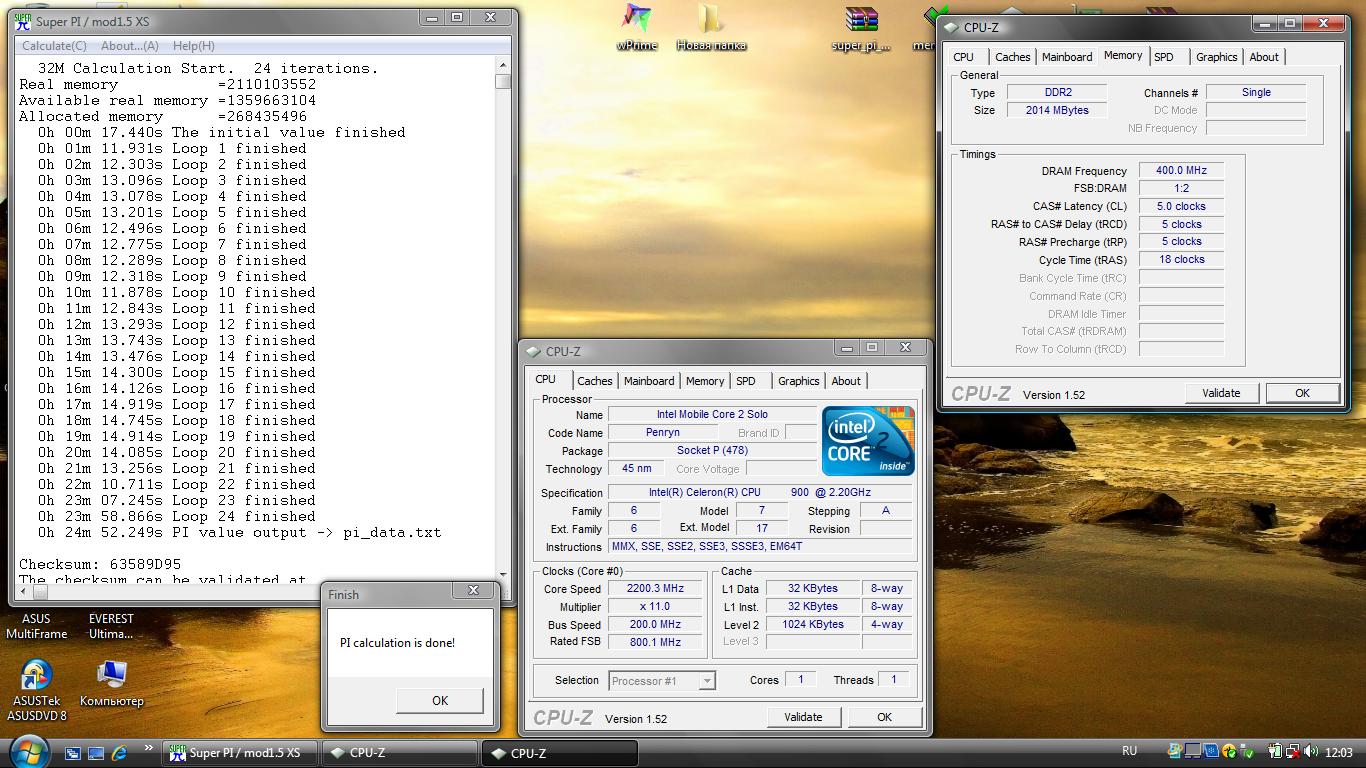Viewport: 1366px width, 768px height.
Task: Click the title bar icon of CPU-Z Memory window
Action: (x=951, y=27)
